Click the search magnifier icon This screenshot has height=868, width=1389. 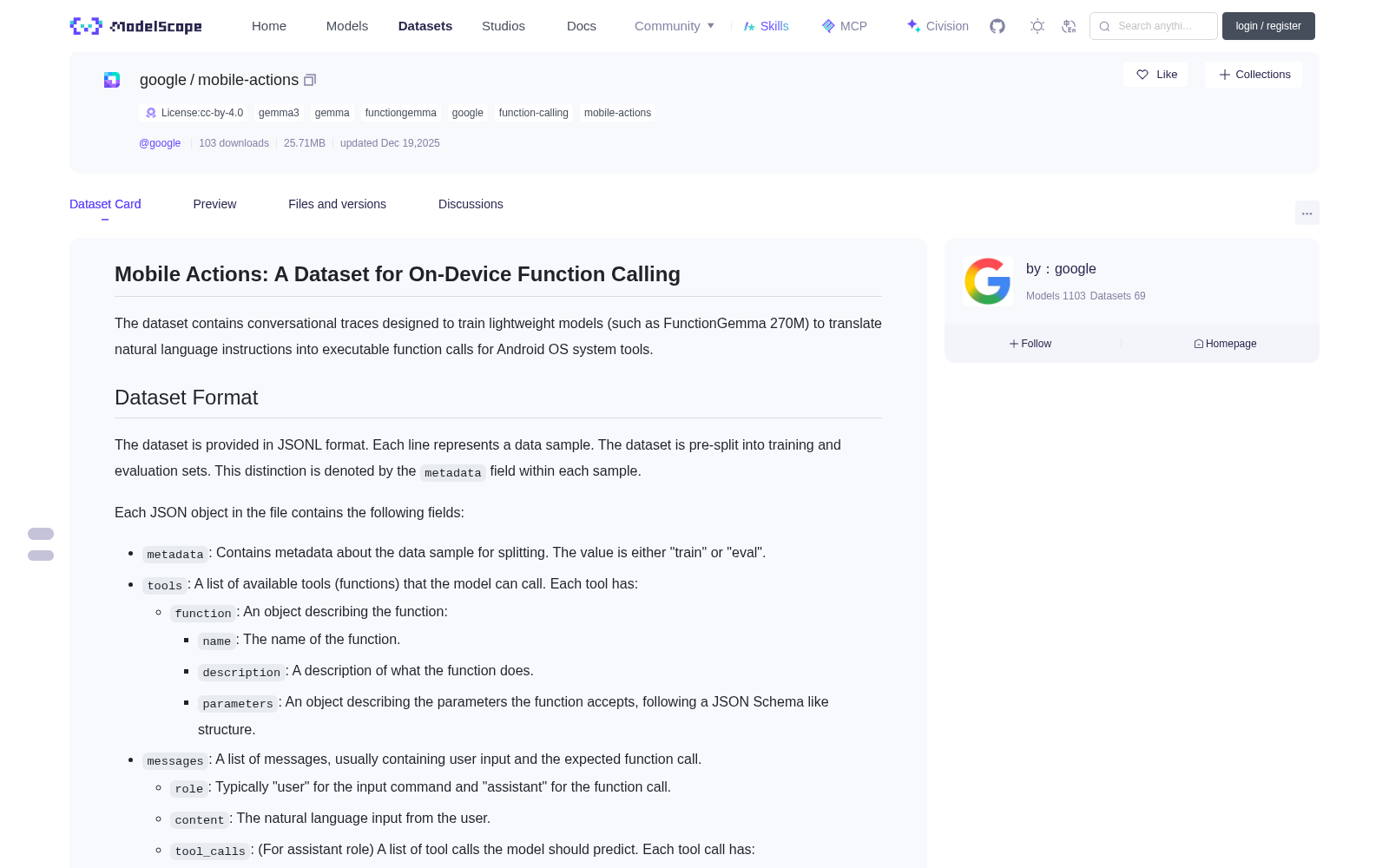coord(1105,26)
